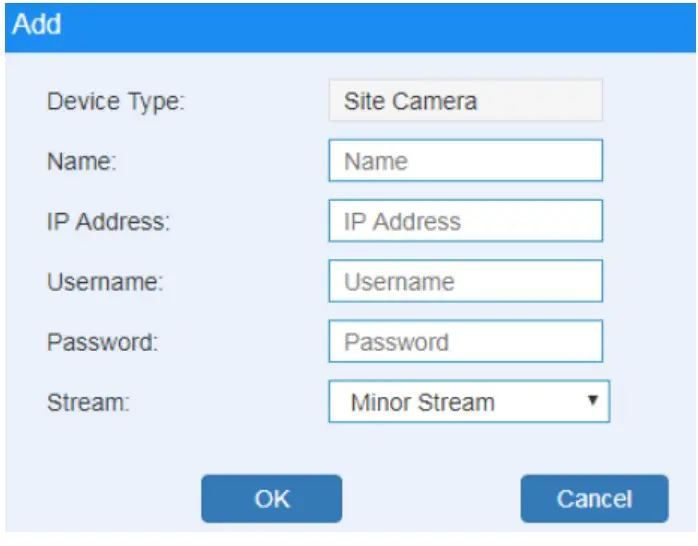Click the gap between OK and Cancel
Viewport: 698px width, 546px height.
[431, 498]
